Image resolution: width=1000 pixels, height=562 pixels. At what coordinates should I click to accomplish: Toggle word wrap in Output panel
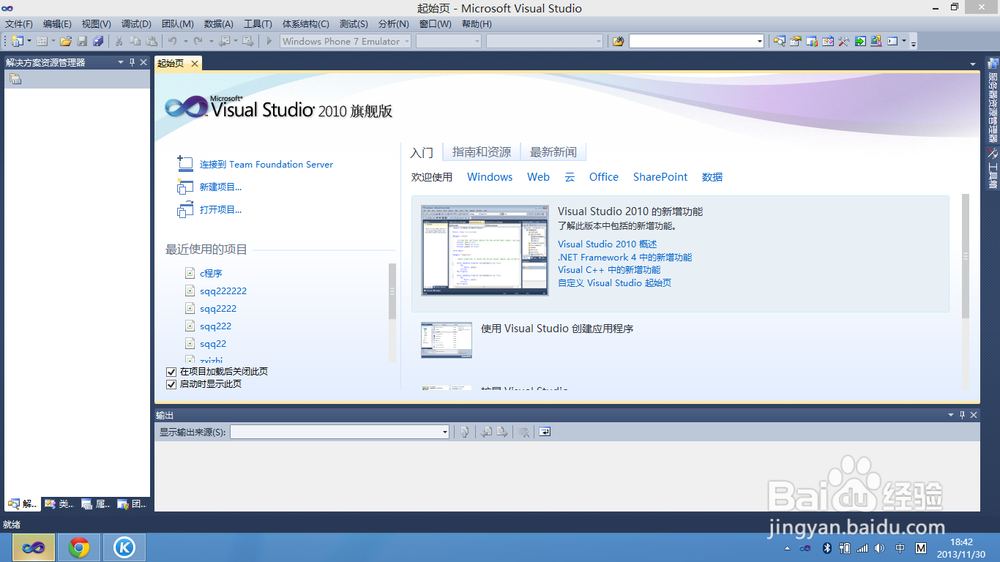point(545,432)
